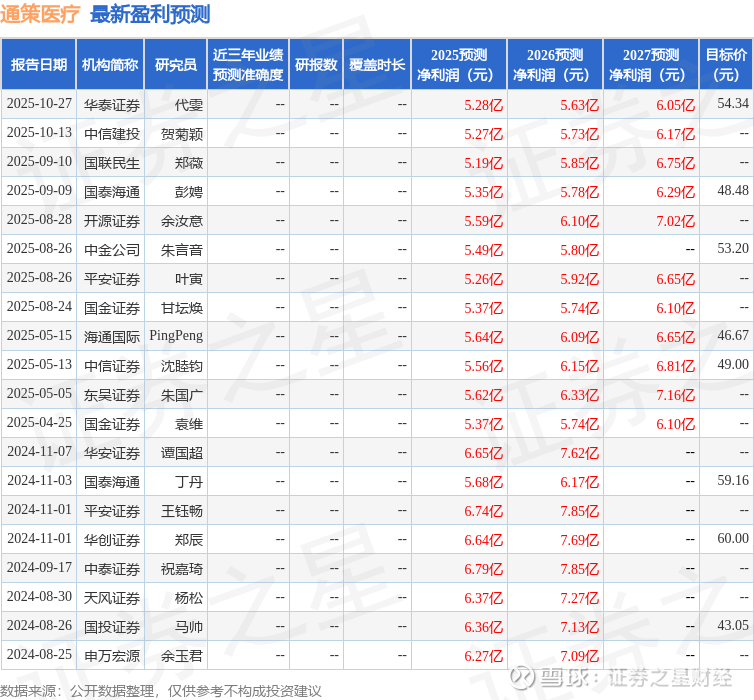The height and width of the screenshot is (700, 754).
Task: Click the 研报数 column header
Action: click(316, 64)
